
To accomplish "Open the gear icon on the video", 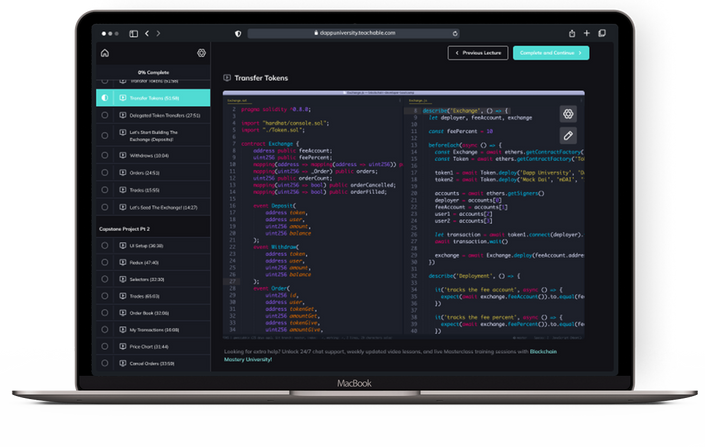I will [568, 114].
